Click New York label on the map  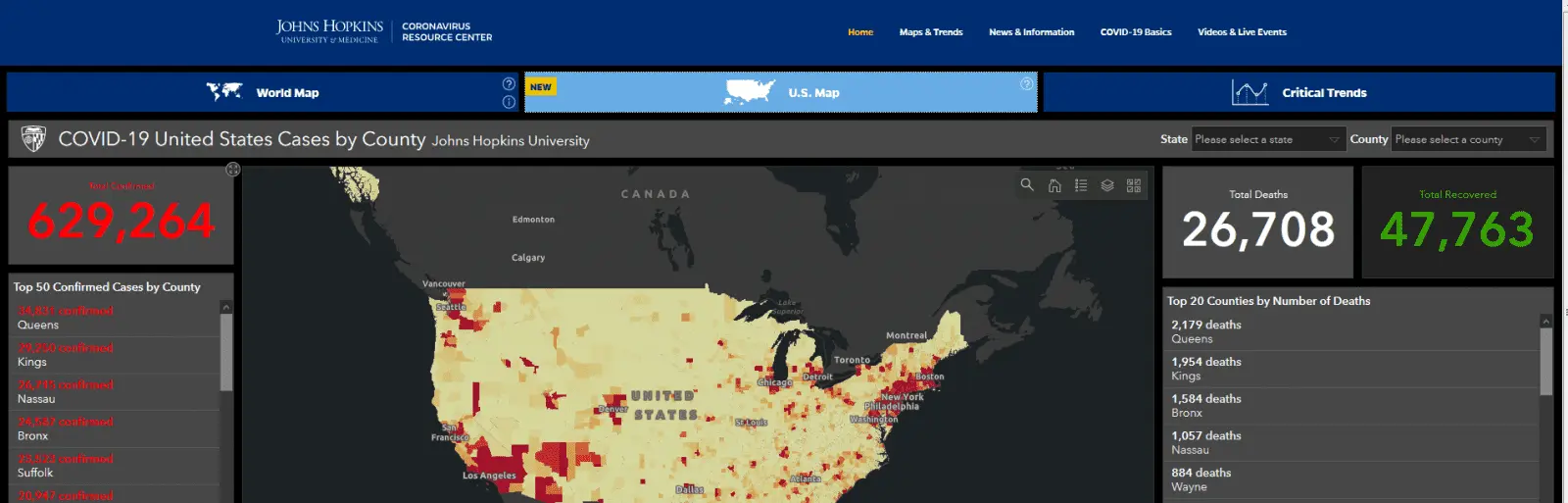point(902,397)
